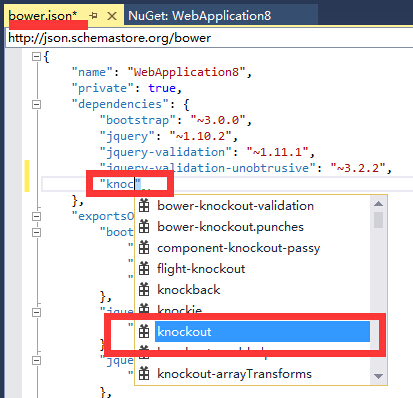Click package icon beside highlighted knockout
Screen dimensions: 413x398
point(144,332)
